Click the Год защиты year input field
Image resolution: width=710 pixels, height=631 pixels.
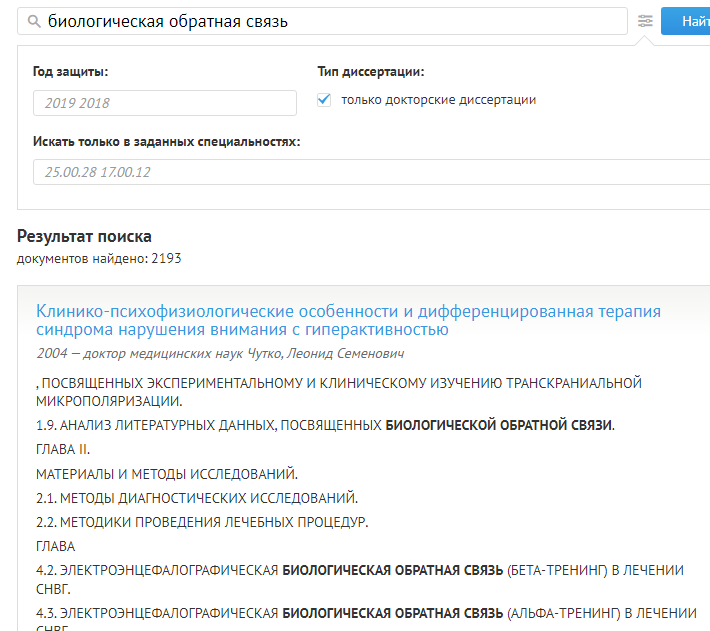tap(165, 103)
